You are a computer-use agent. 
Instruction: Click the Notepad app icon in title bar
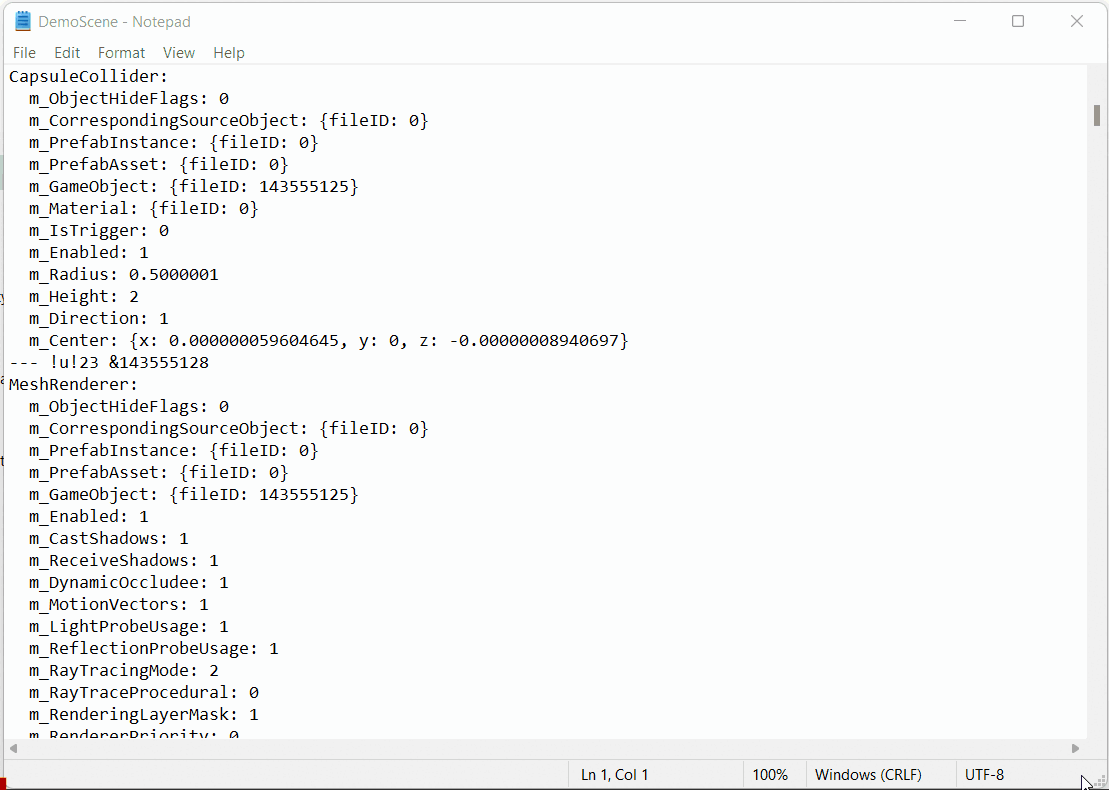pyautogui.click(x=23, y=21)
